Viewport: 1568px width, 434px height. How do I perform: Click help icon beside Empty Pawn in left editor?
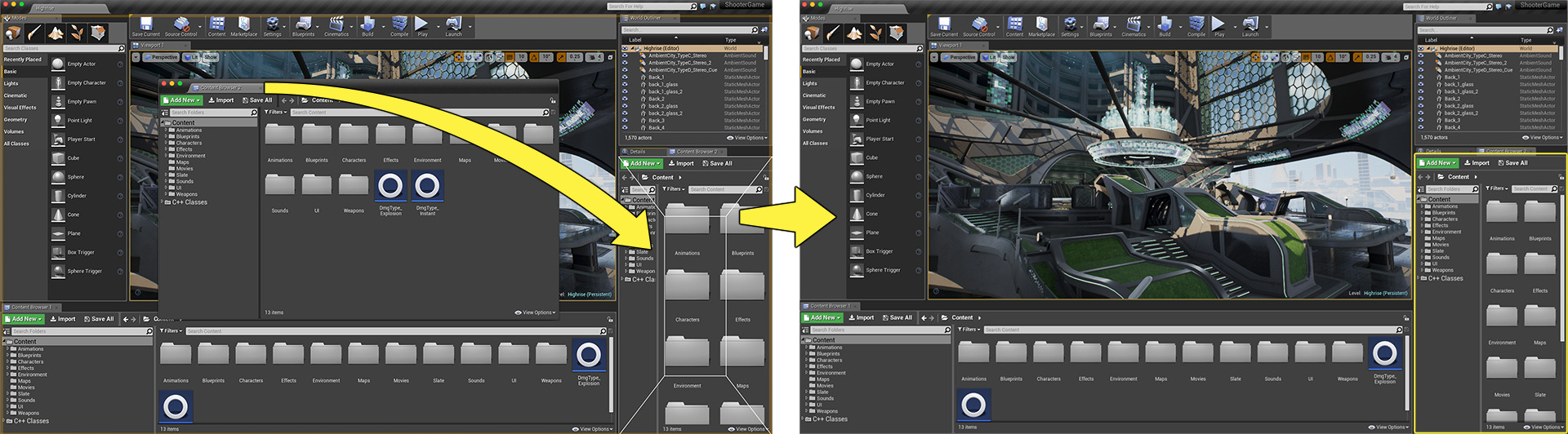click(x=120, y=102)
